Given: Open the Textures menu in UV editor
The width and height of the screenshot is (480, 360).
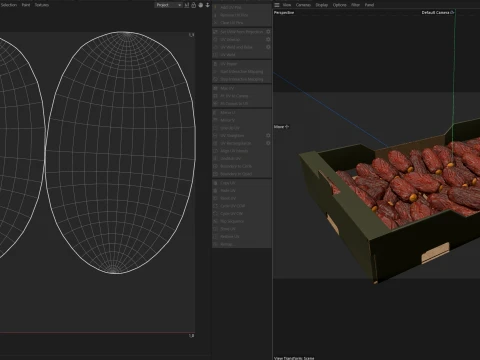Looking at the screenshot, I should (42, 5).
